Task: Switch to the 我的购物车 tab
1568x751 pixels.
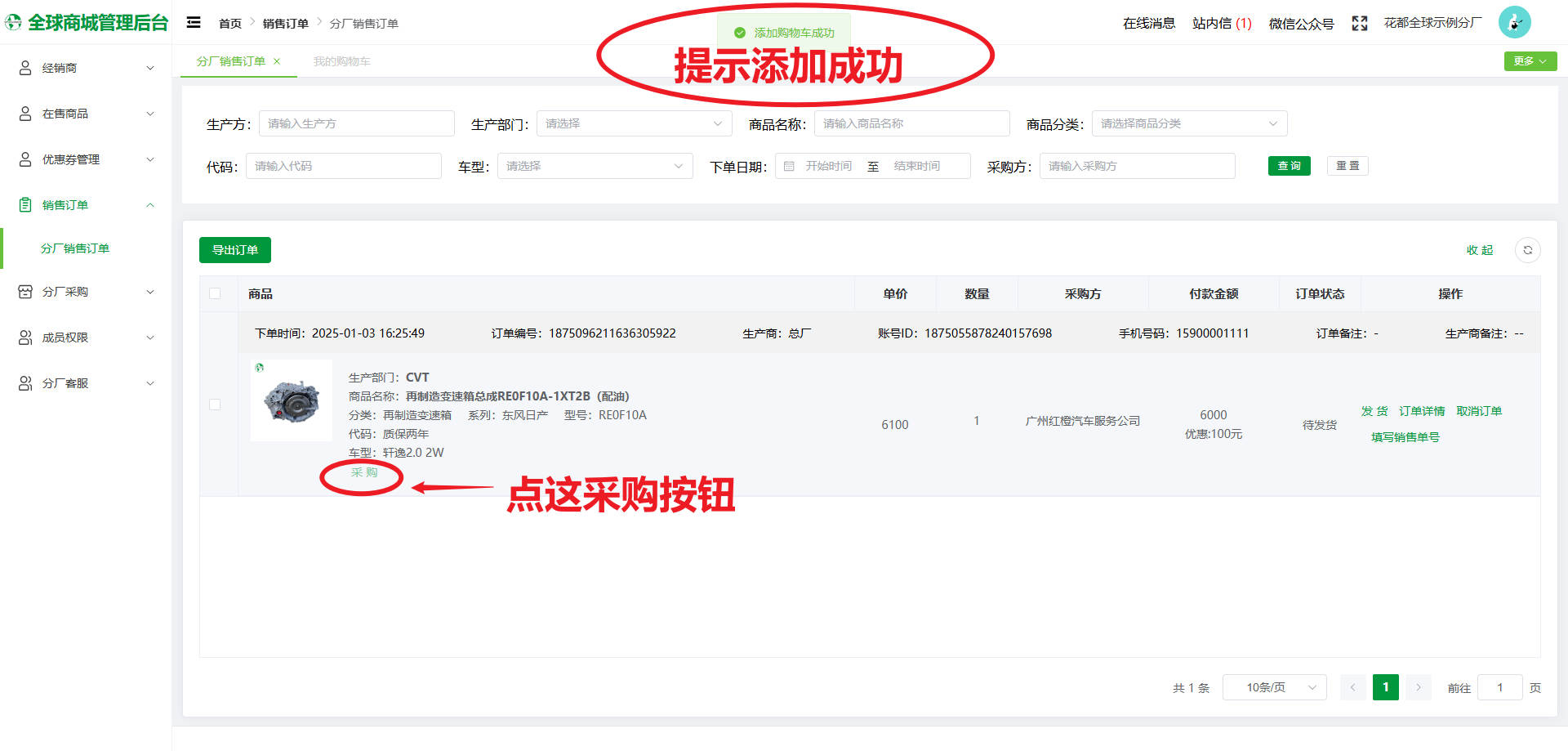Action: point(341,61)
